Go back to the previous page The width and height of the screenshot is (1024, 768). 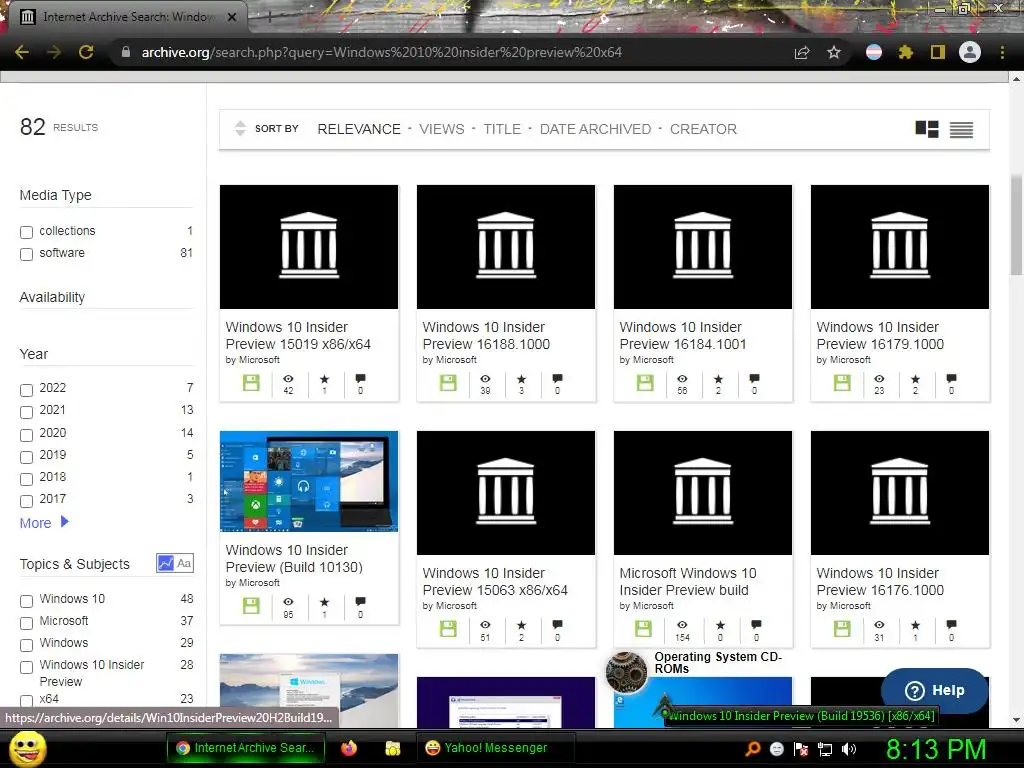pyautogui.click(x=22, y=52)
